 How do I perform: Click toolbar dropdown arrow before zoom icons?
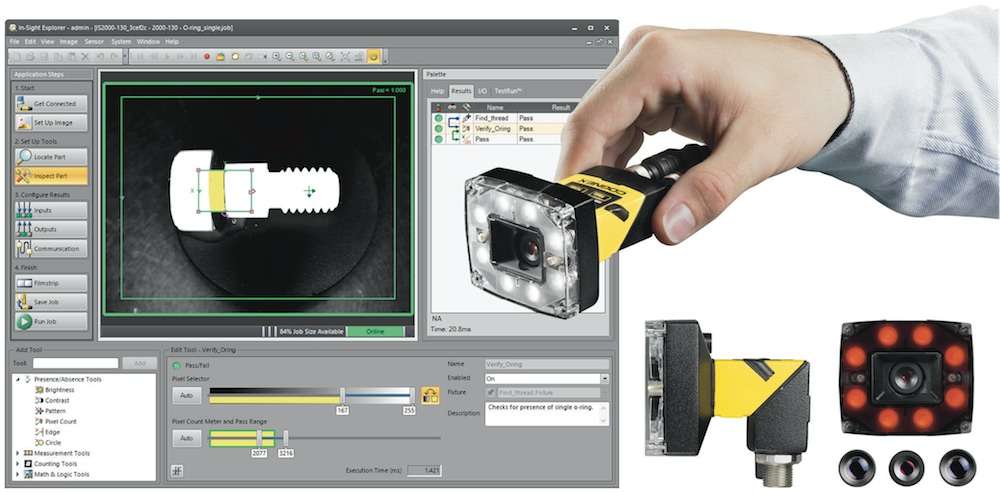click(x=265, y=57)
